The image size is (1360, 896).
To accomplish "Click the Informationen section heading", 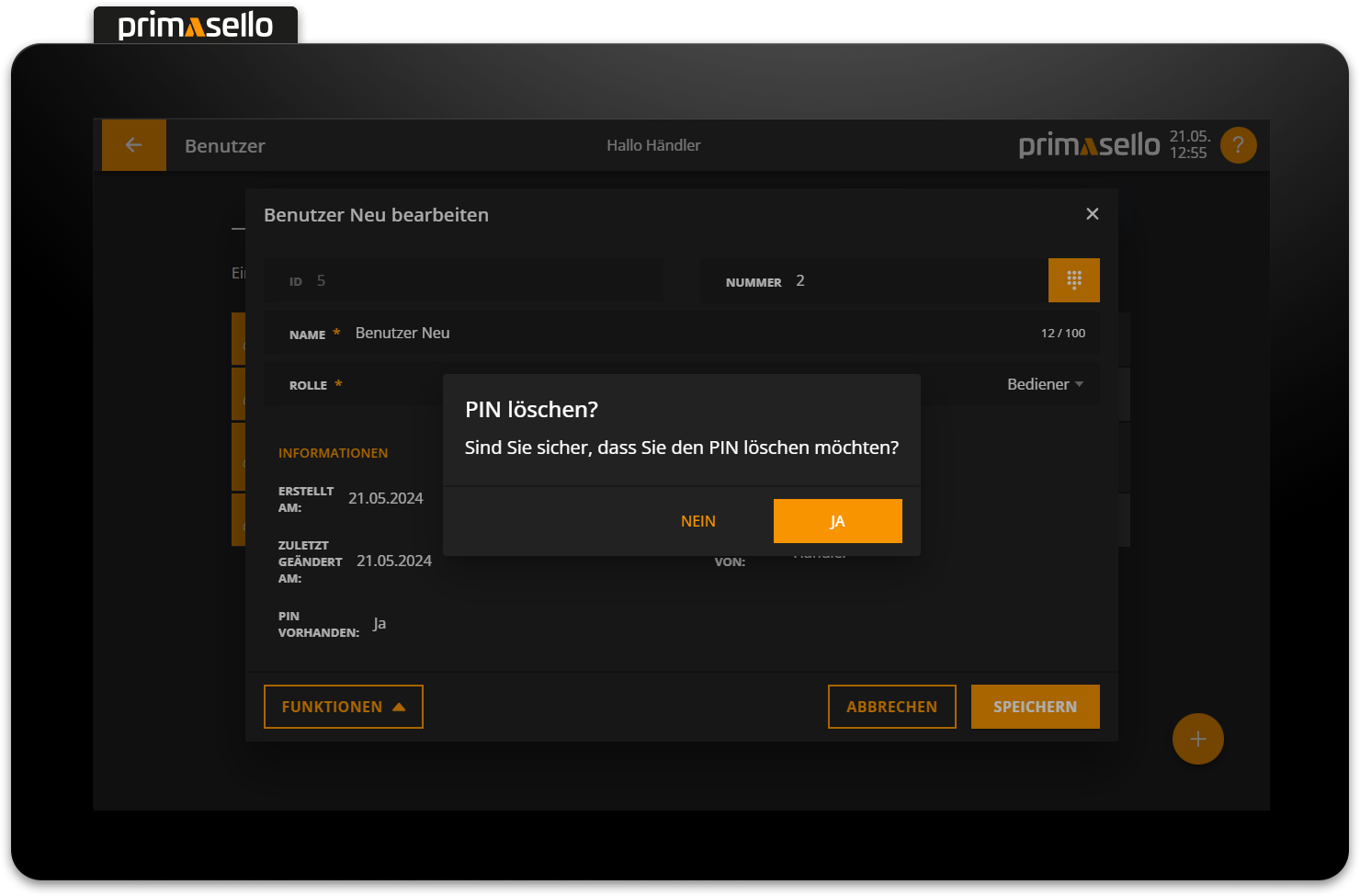I will click(333, 453).
